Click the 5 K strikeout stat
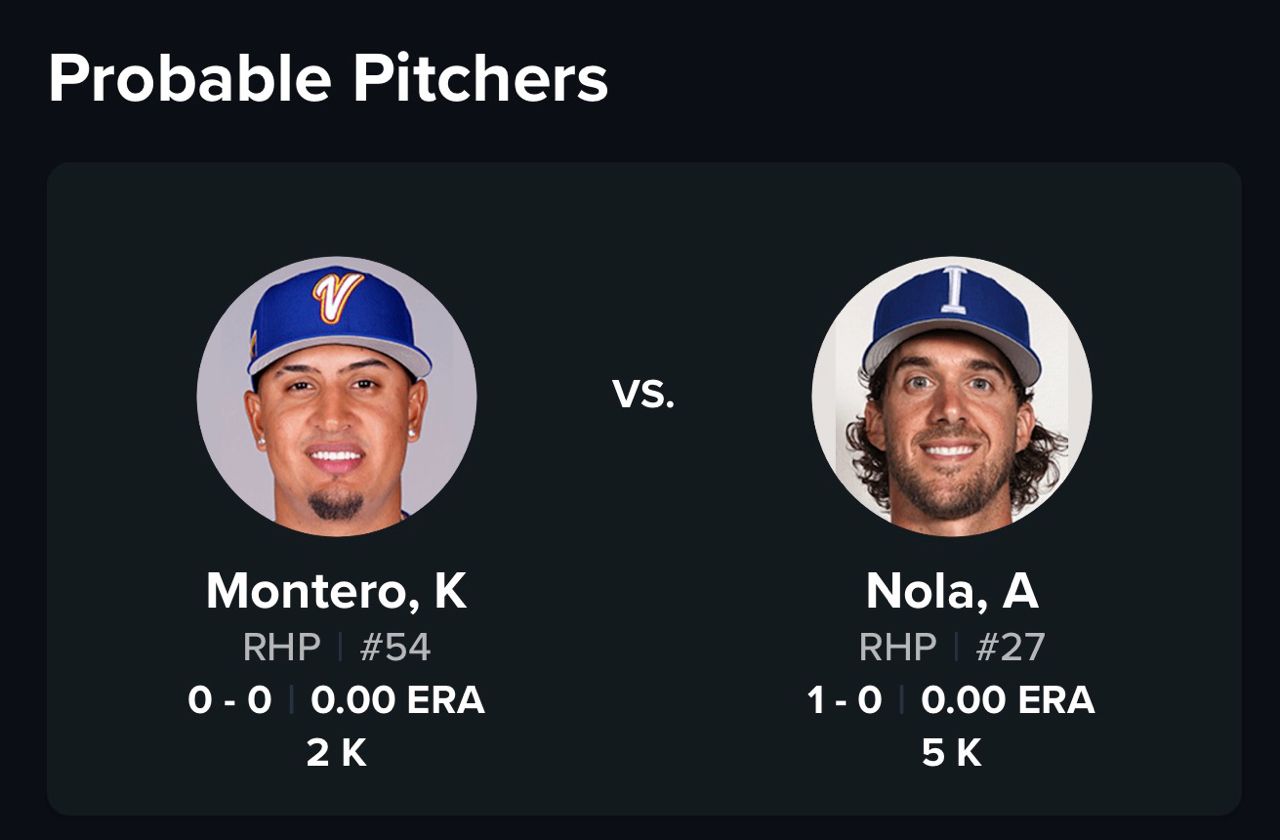This screenshot has width=1280, height=840. coord(951,753)
